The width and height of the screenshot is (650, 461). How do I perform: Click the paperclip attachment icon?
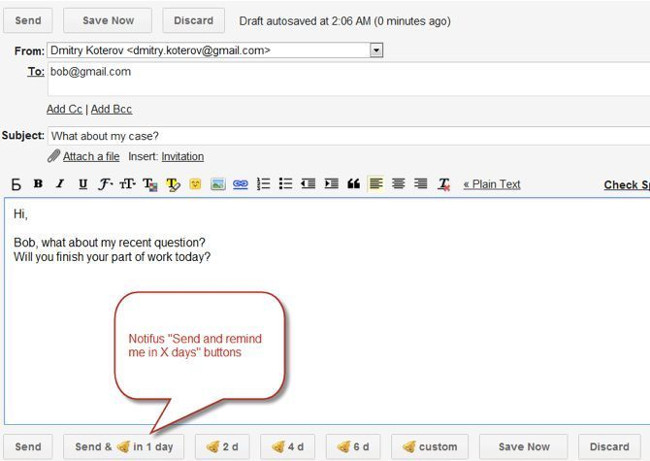pyautogui.click(x=53, y=156)
